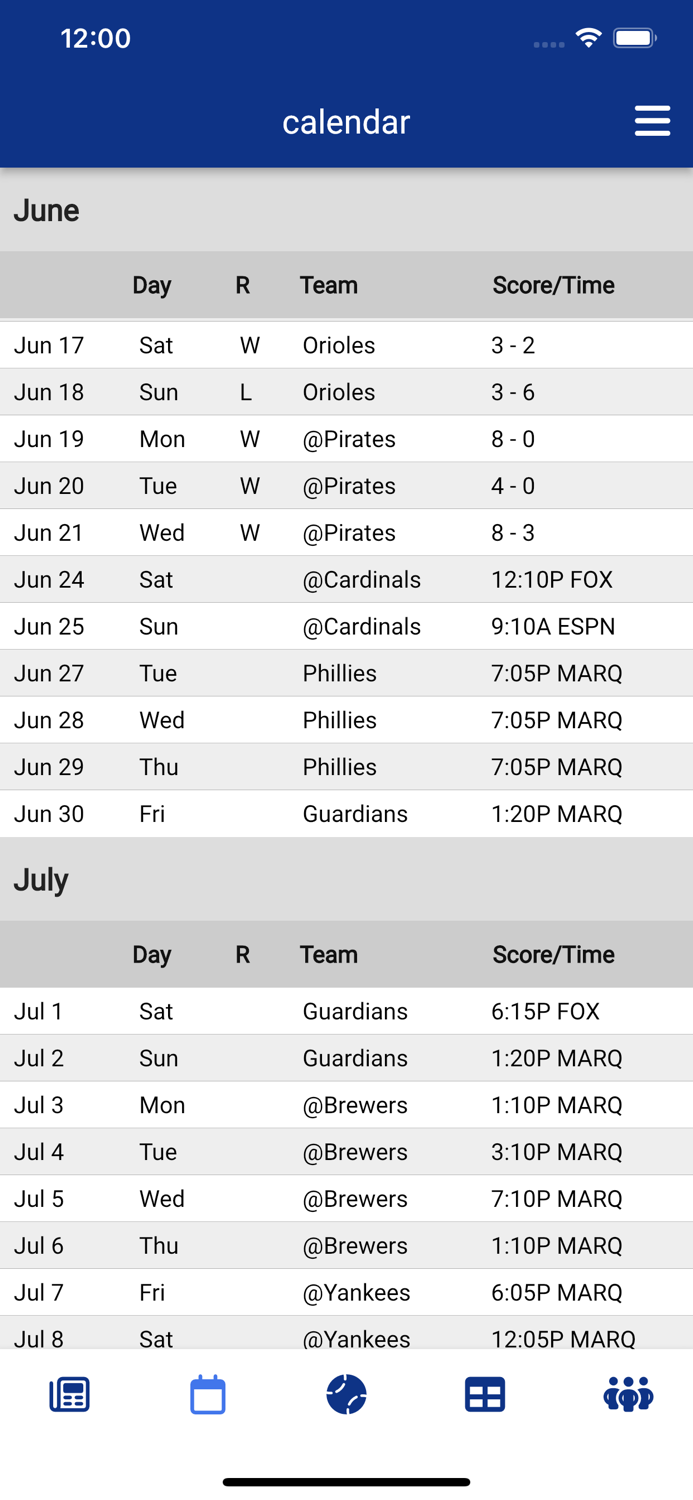Tap the home indicator bar at screen bottom
This screenshot has width=693, height=1500.
(346, 1481)
